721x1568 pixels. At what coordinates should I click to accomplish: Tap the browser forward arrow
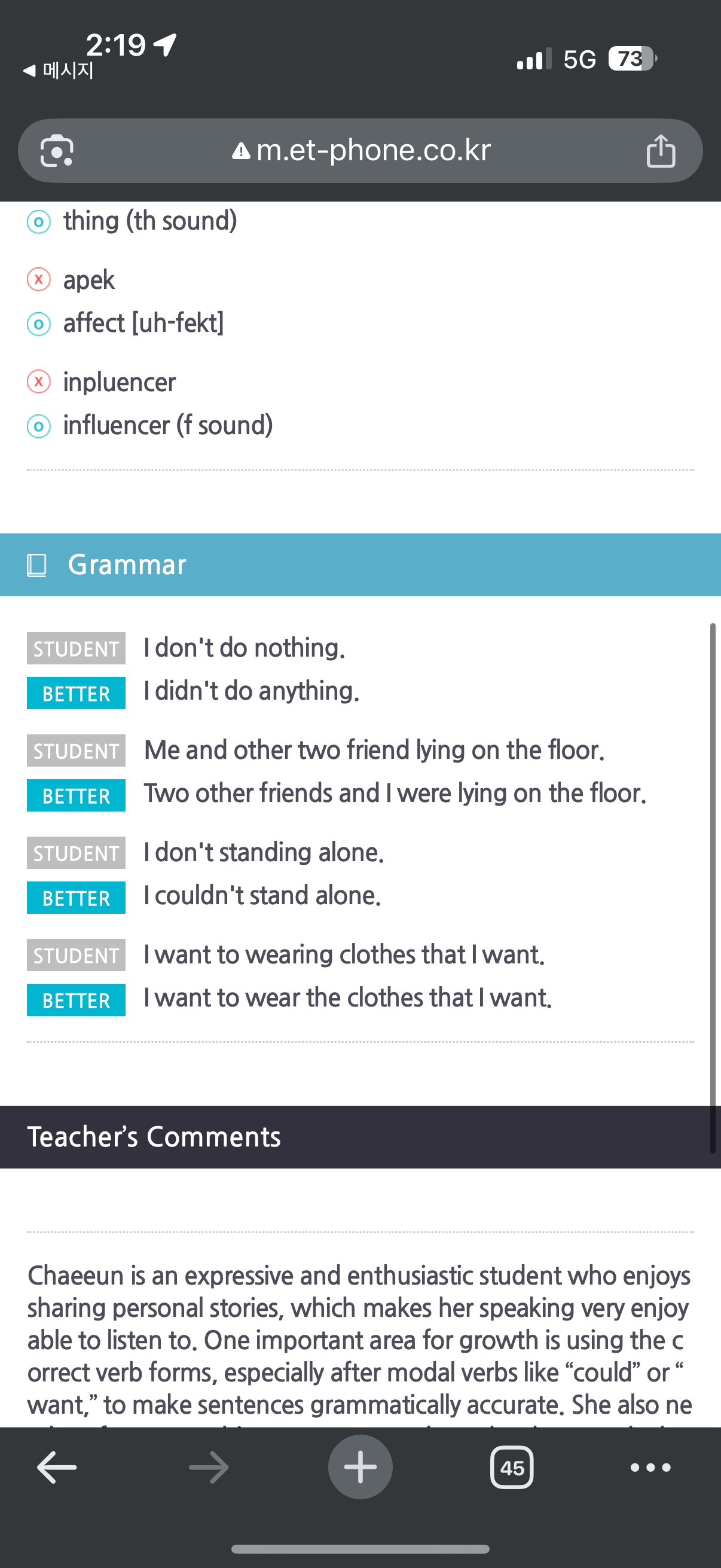coord(209,1467)
